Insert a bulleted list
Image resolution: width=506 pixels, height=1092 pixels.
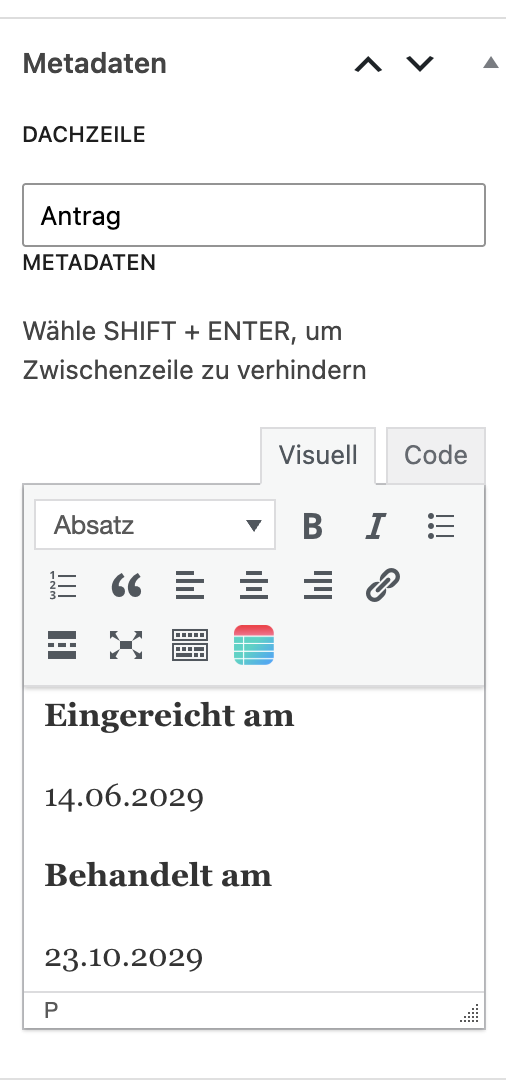(x=441, y=526)
